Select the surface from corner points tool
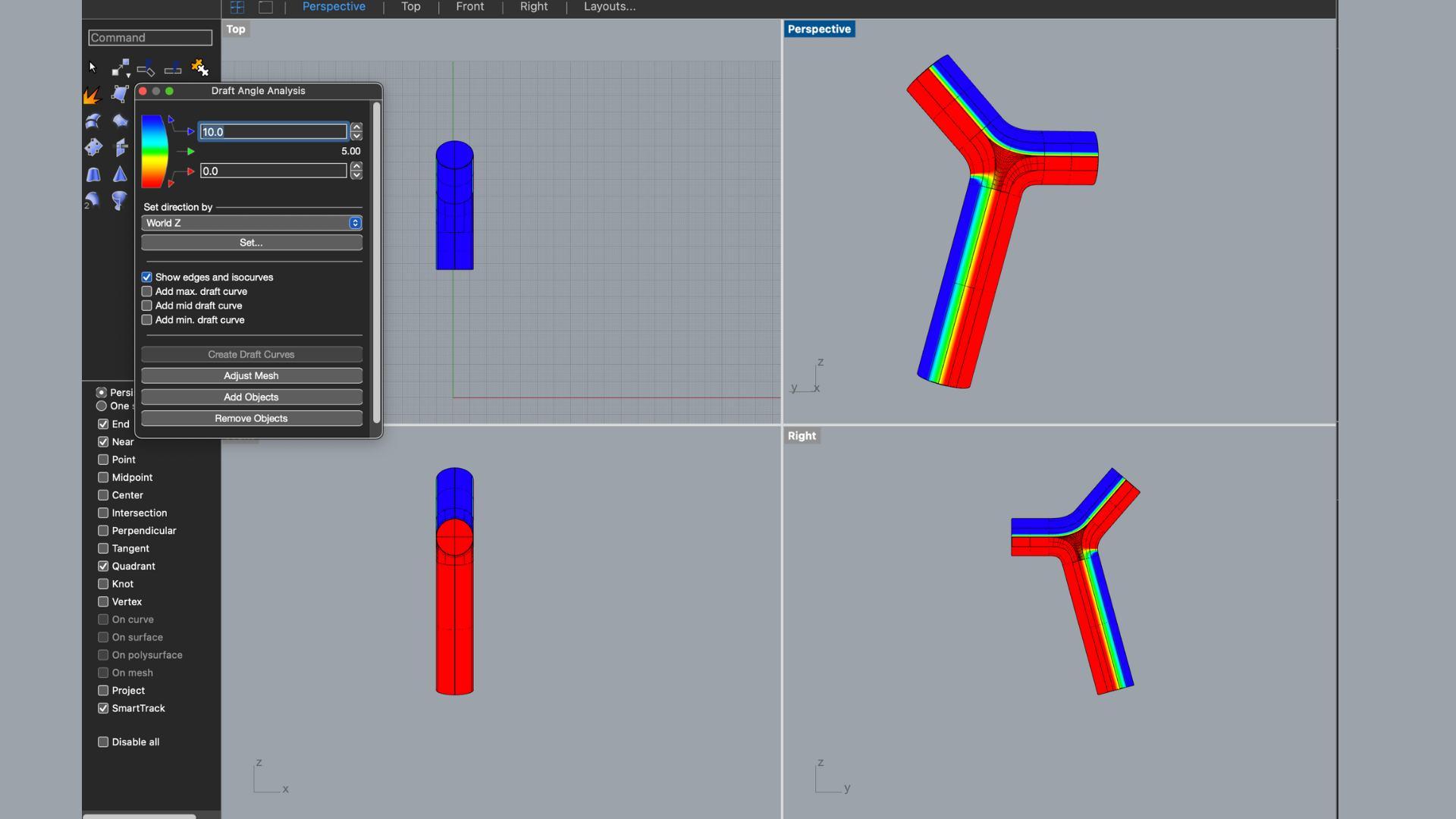The height and width of the screenshot is (819, 1456). (x=120, y=93)
